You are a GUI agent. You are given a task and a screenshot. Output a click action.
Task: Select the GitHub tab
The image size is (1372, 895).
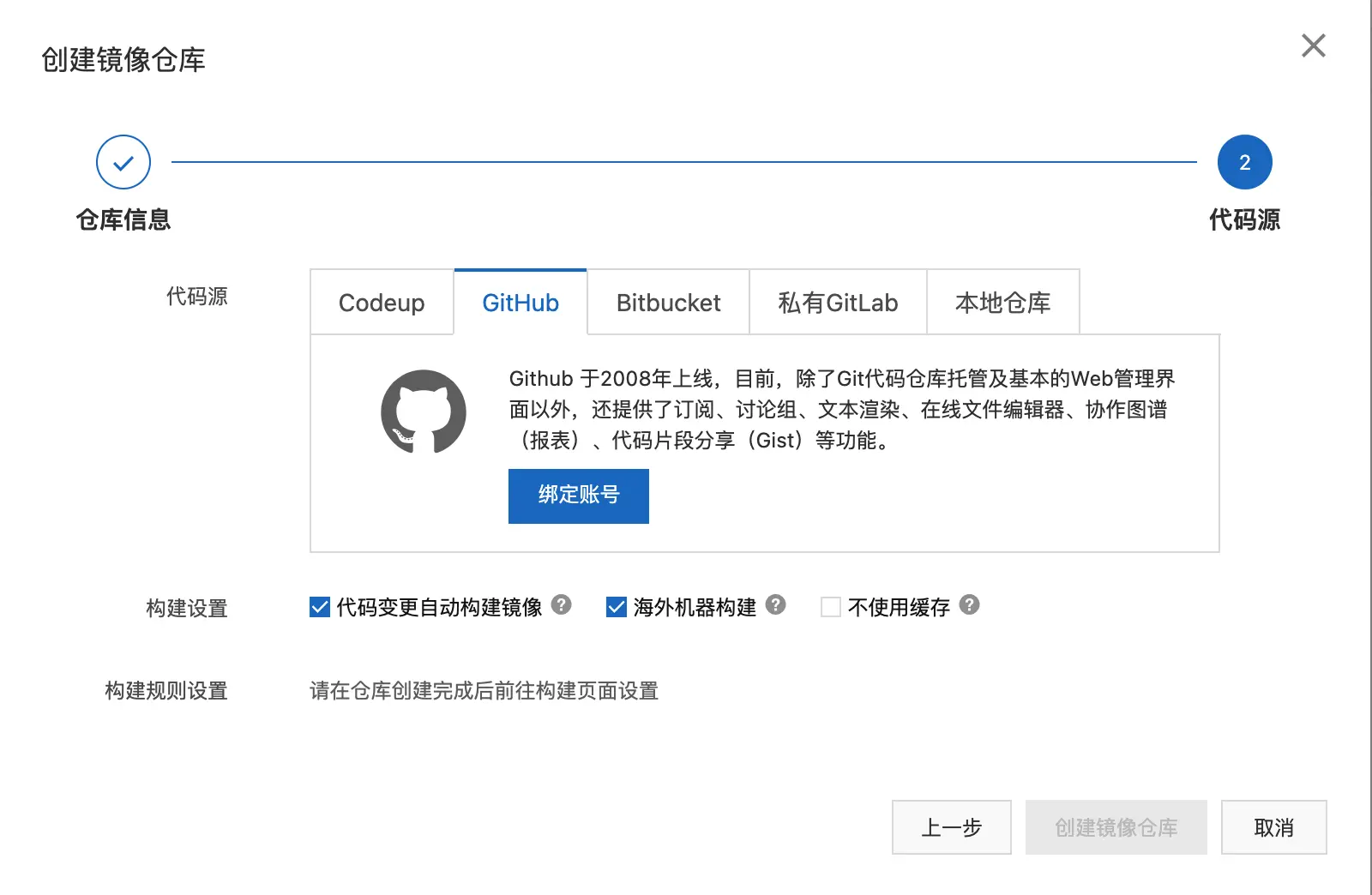pos(521,303)
